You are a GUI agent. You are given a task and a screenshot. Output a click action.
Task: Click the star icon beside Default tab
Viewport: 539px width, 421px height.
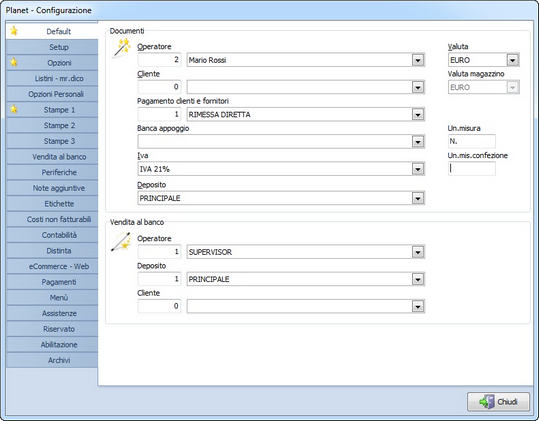[14, 31]
